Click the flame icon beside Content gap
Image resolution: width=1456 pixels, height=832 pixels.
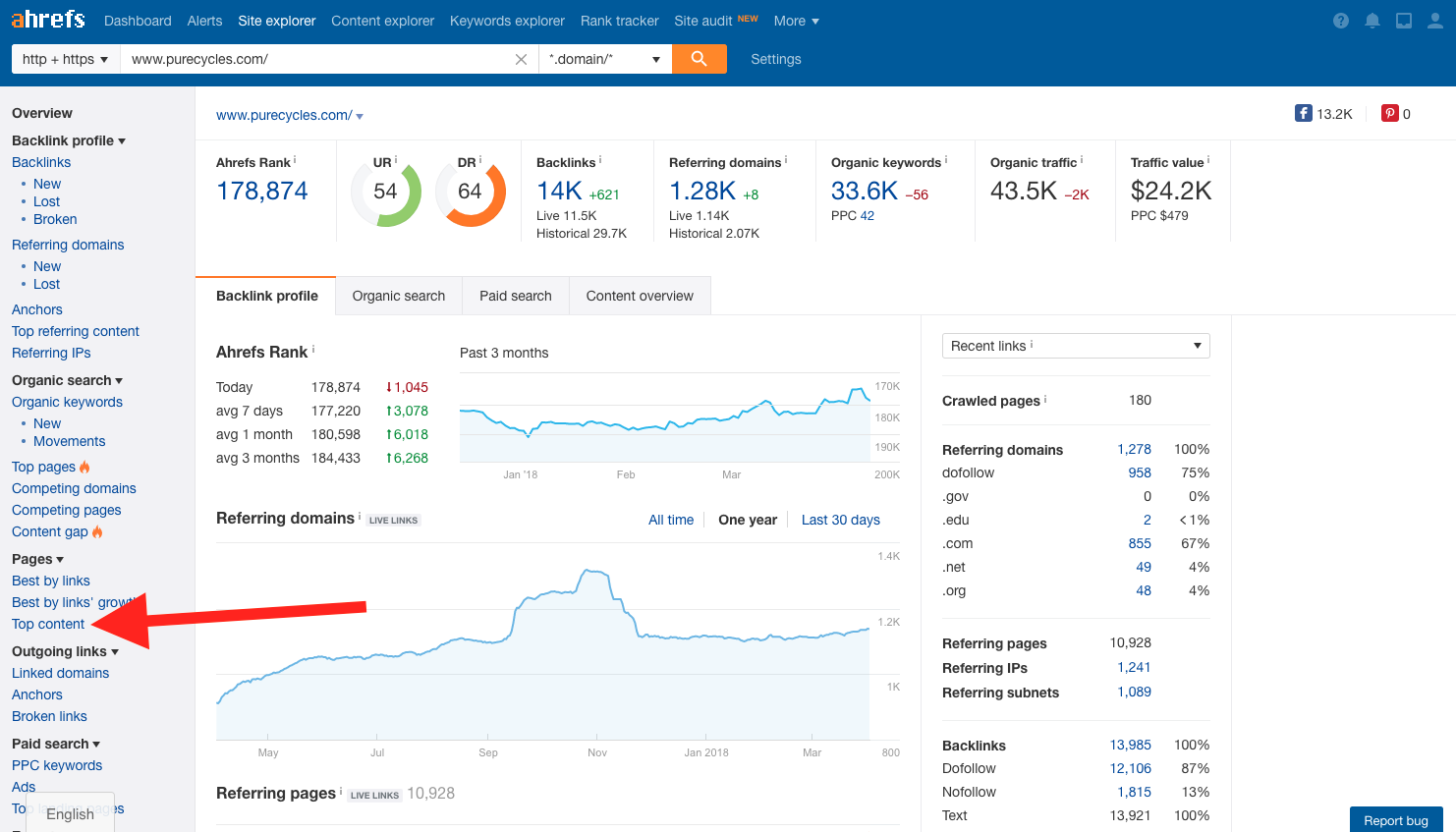click(97, 531)
